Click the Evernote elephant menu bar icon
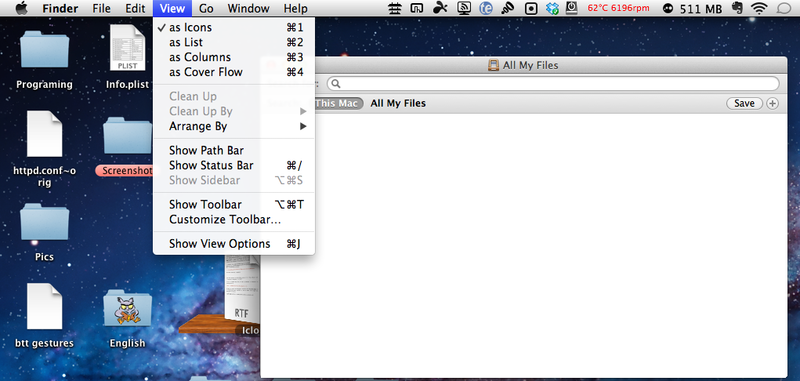Image resolution: width=800 pixels, height=381 pixels. click(737, 8)
